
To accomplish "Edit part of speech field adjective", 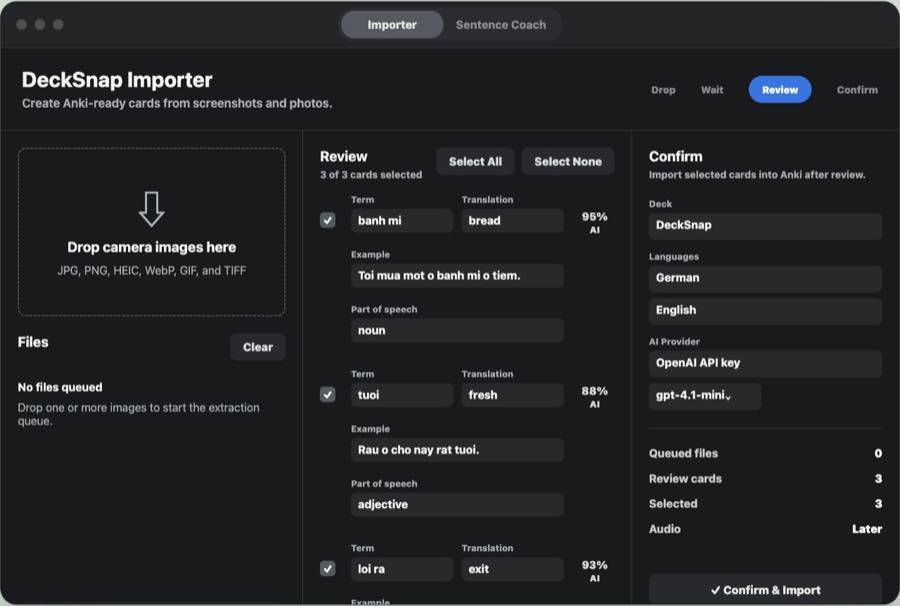I will [457, 504].
